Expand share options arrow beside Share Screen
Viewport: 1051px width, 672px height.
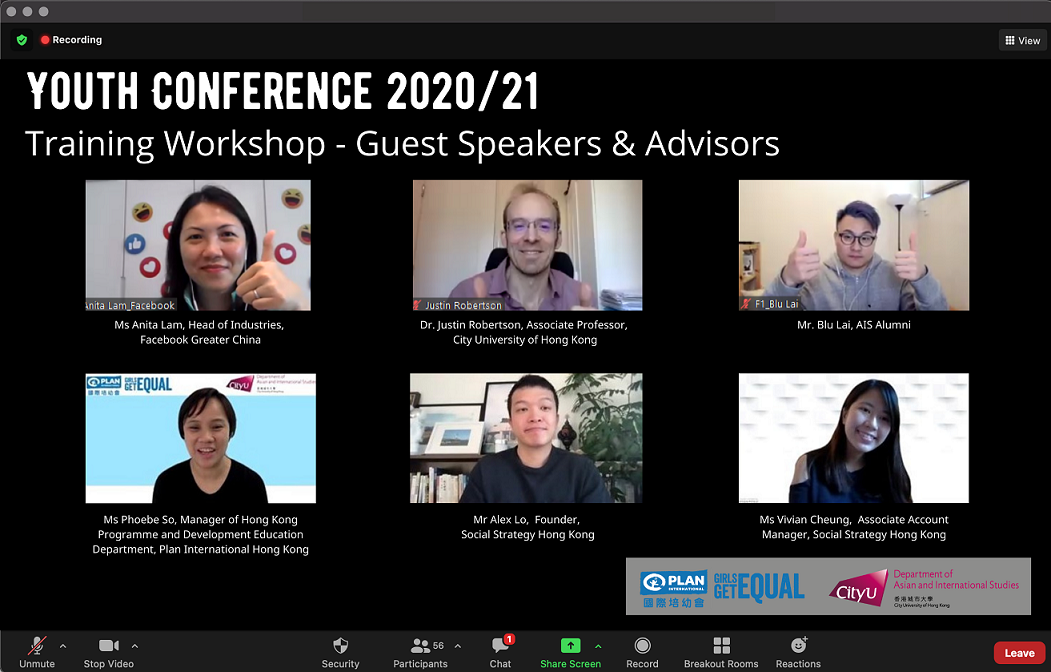(x=598, y=647)
